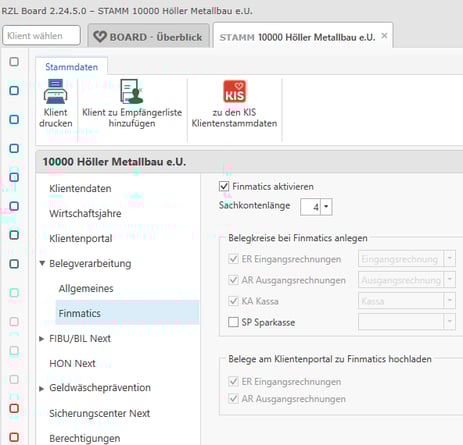Open the Sachkontenlänge dropdown arrow

(326, 207)
